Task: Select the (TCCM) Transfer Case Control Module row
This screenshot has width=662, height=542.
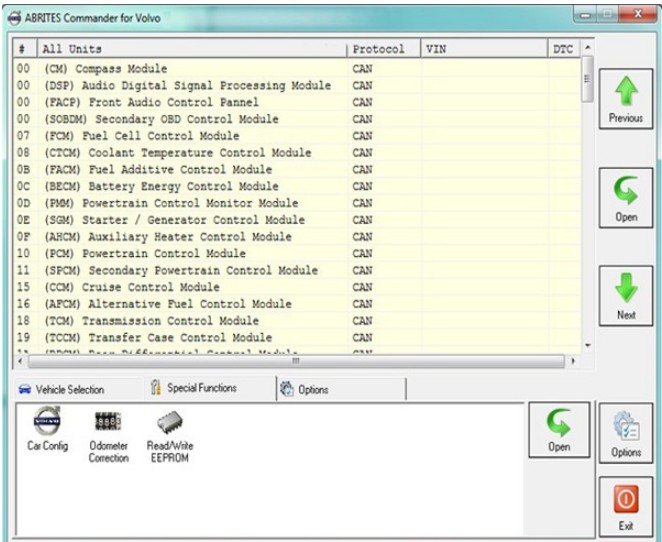Action: pyautogui.click(x=297, y=338)
